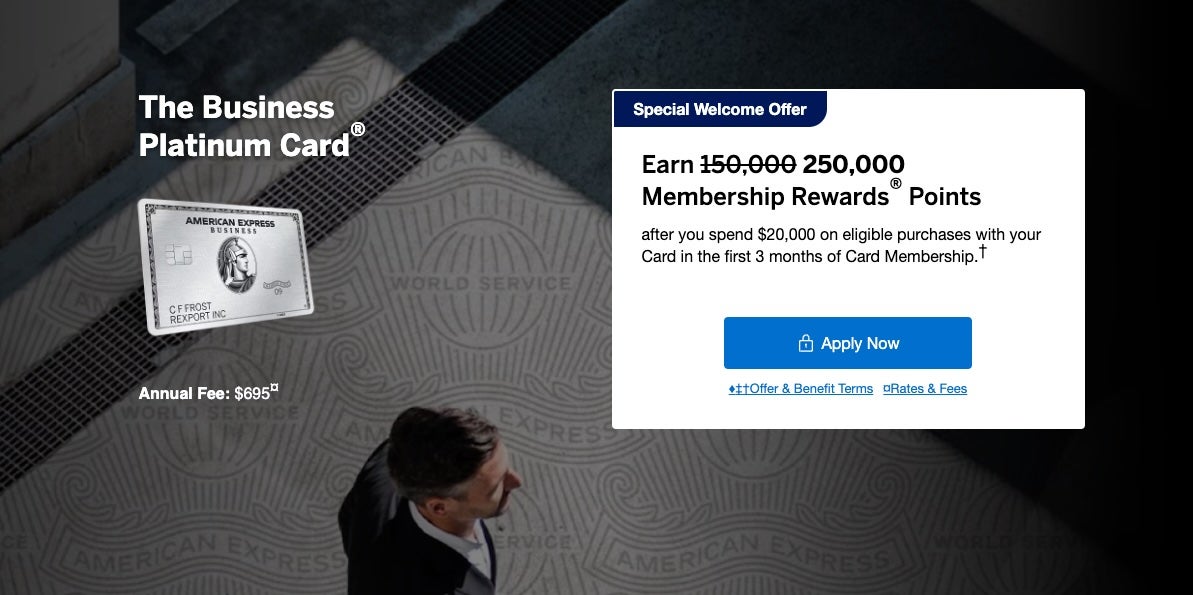Click the crossed-out 150,000 figure

click(748, 164)
